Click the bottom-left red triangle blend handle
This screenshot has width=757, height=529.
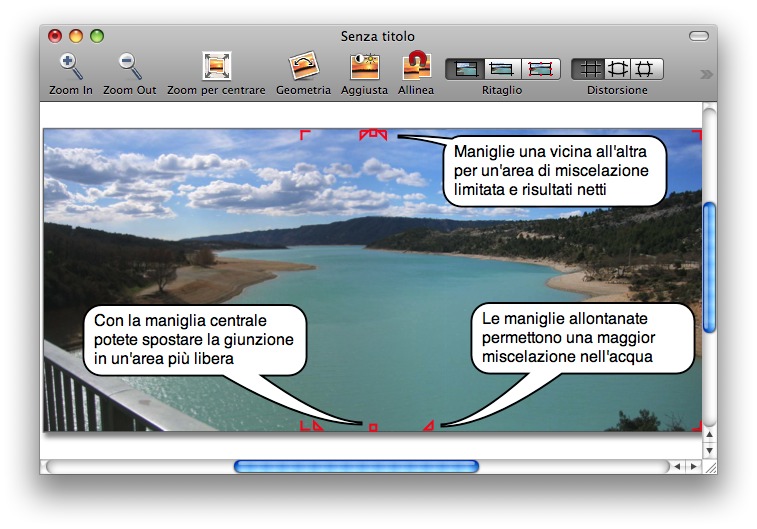pos(317,426)
